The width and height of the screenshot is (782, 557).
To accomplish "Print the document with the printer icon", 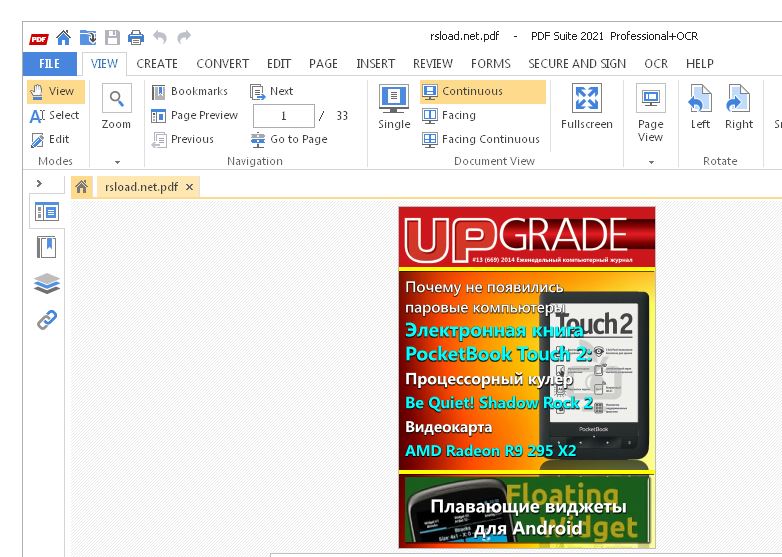I will (x=136, y=37).
